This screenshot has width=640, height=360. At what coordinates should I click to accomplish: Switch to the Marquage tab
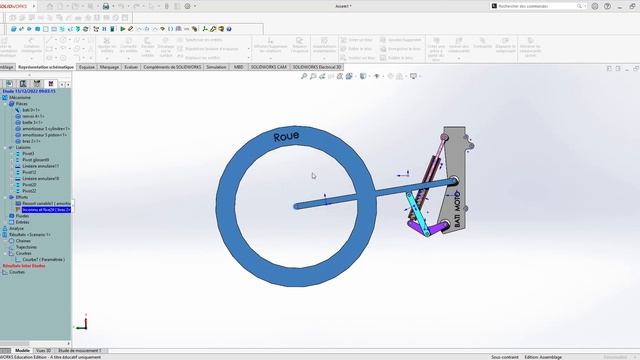109,67
